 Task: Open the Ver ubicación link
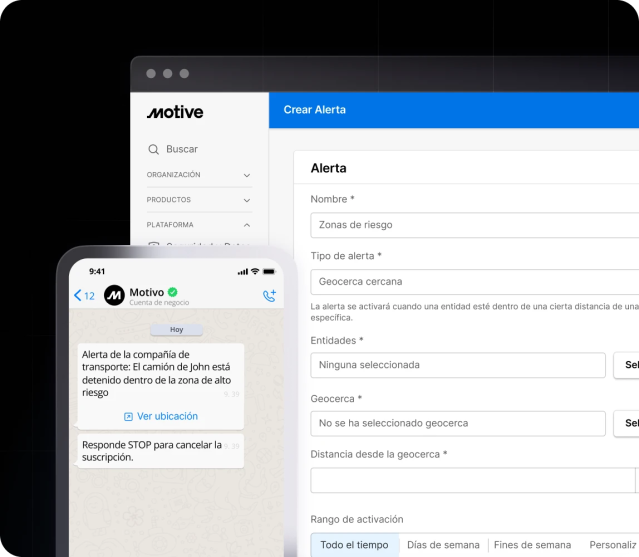coord(167,416)
